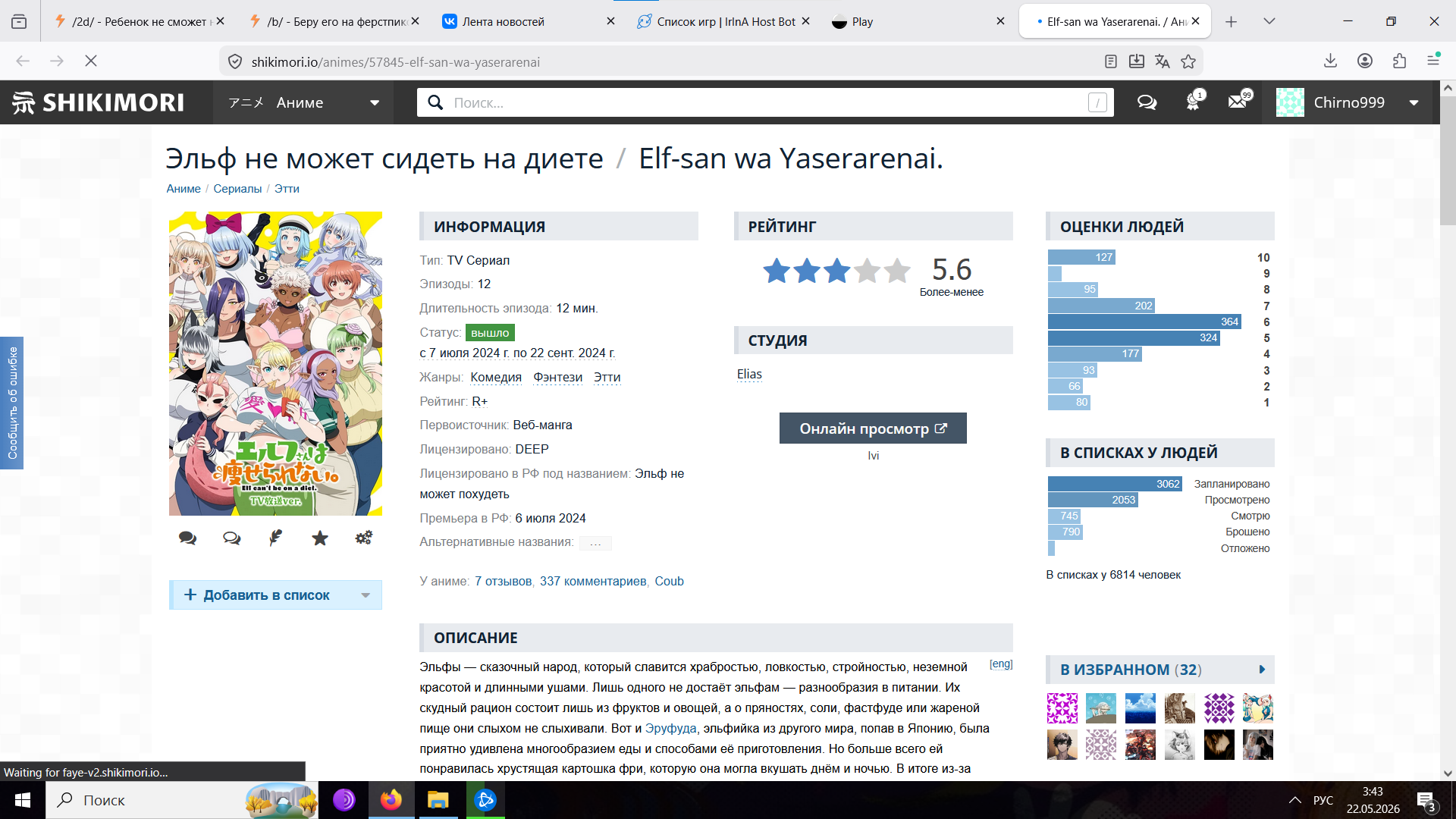1456x819 pixels.
Task: Open the 337 комментариев link
Action: click(x=593, y=581)
